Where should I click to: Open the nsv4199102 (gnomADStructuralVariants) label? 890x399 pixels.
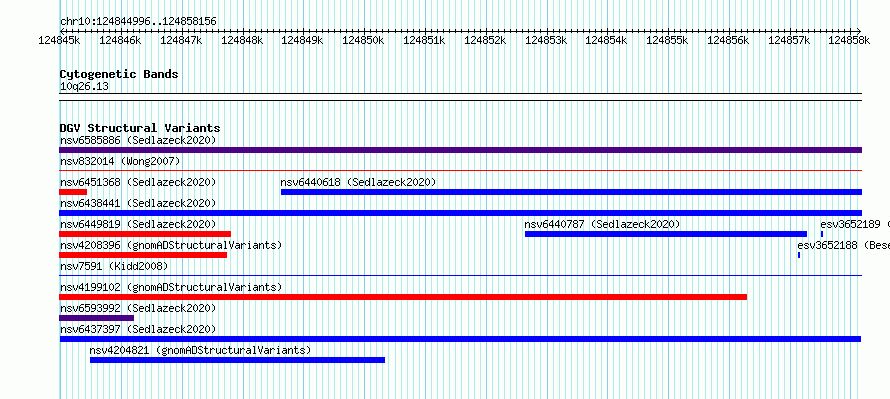[171, 287]
